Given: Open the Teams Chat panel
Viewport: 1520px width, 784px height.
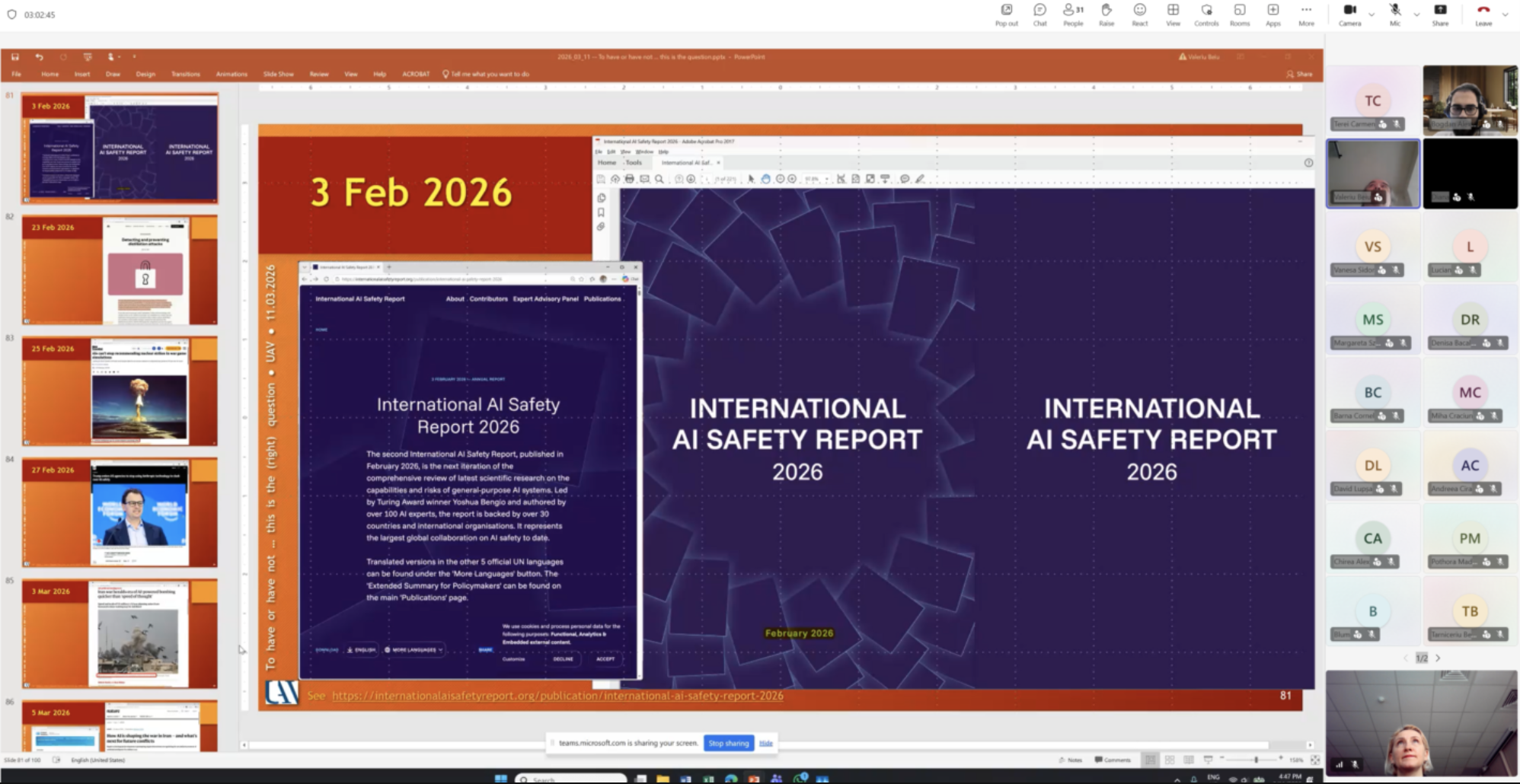Looking at the screenshot, I should coord(1039,14).
